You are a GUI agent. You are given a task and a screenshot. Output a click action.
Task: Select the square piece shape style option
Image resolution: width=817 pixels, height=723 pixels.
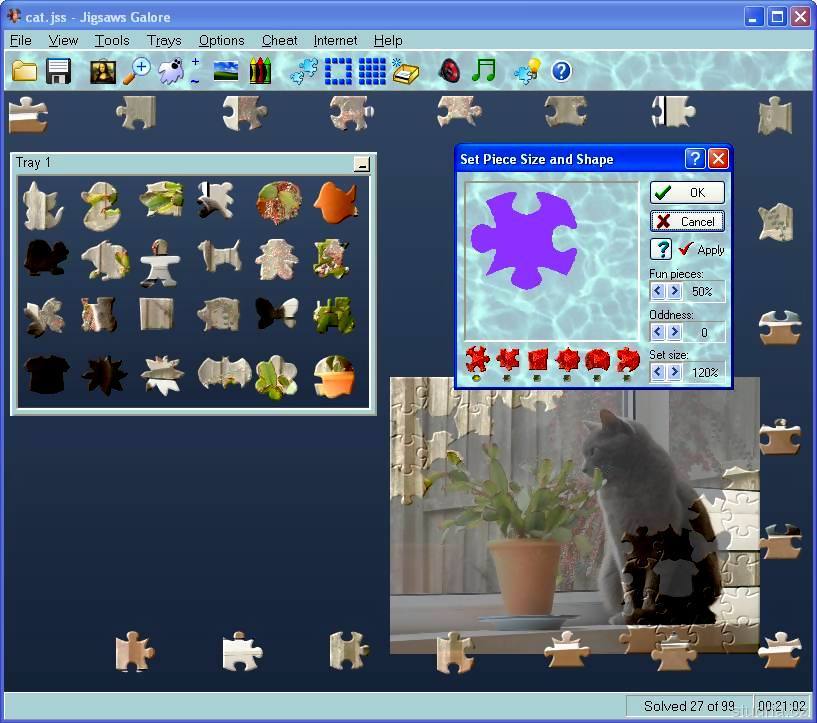pyautogui.click(x=538, y=359)
